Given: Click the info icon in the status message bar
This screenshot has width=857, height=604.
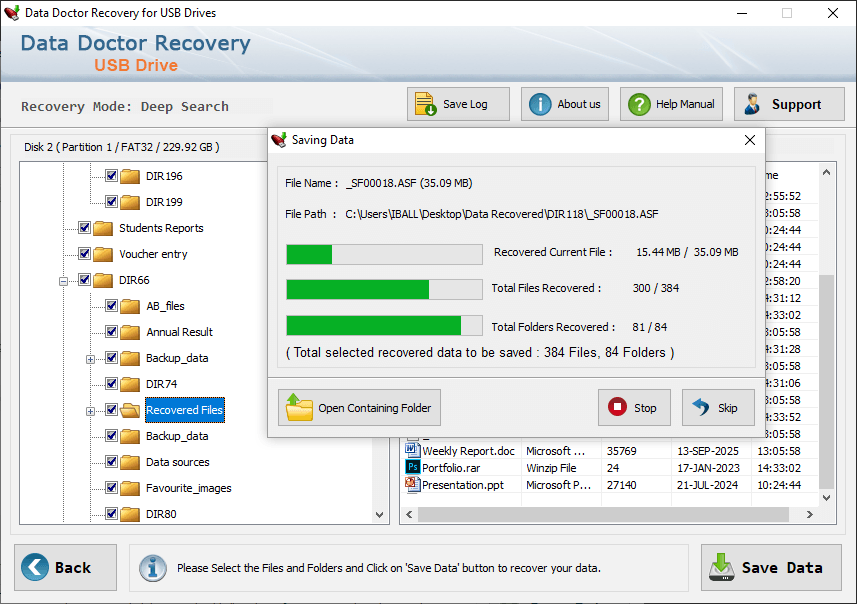Looking at the screenshot, I should click(x=153, y=568).
